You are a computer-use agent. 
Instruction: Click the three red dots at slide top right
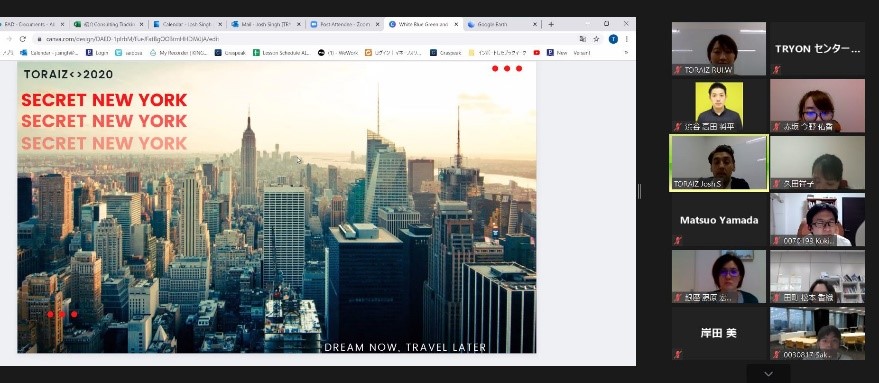coord(507,68)
